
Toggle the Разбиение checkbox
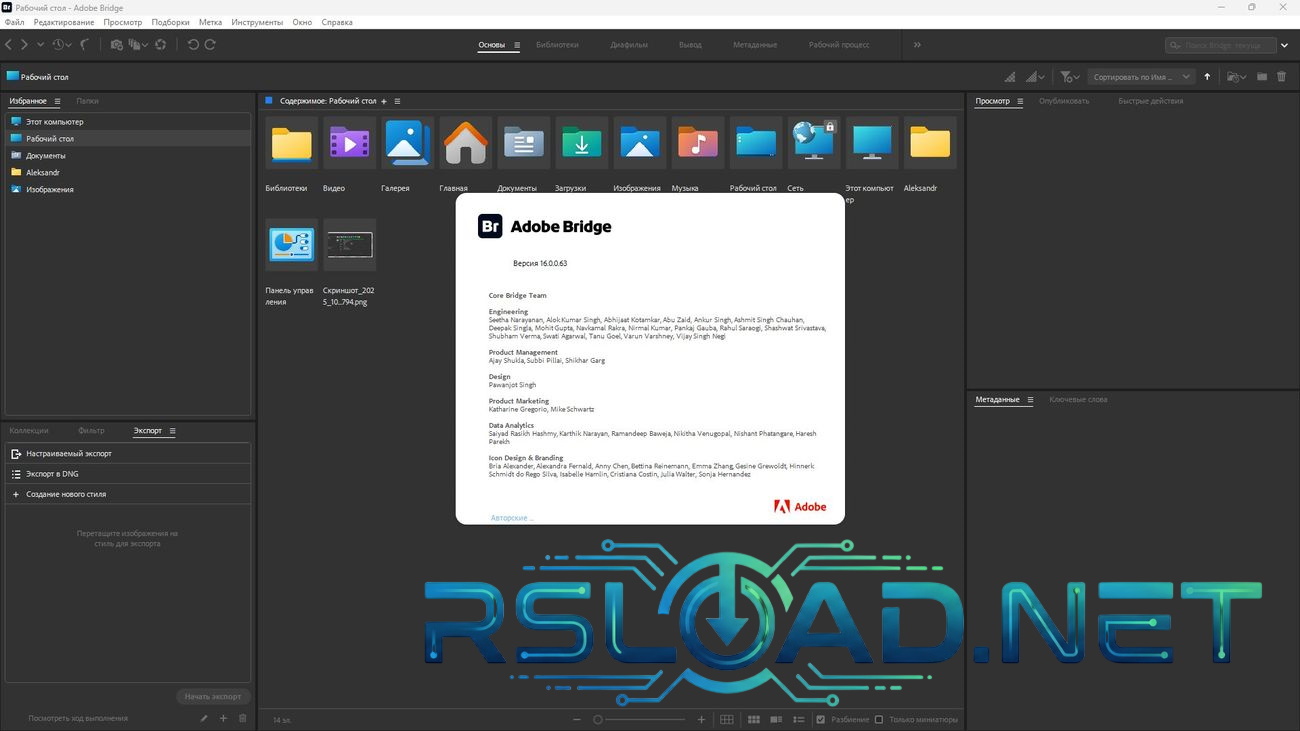click(x=821, y=719)
